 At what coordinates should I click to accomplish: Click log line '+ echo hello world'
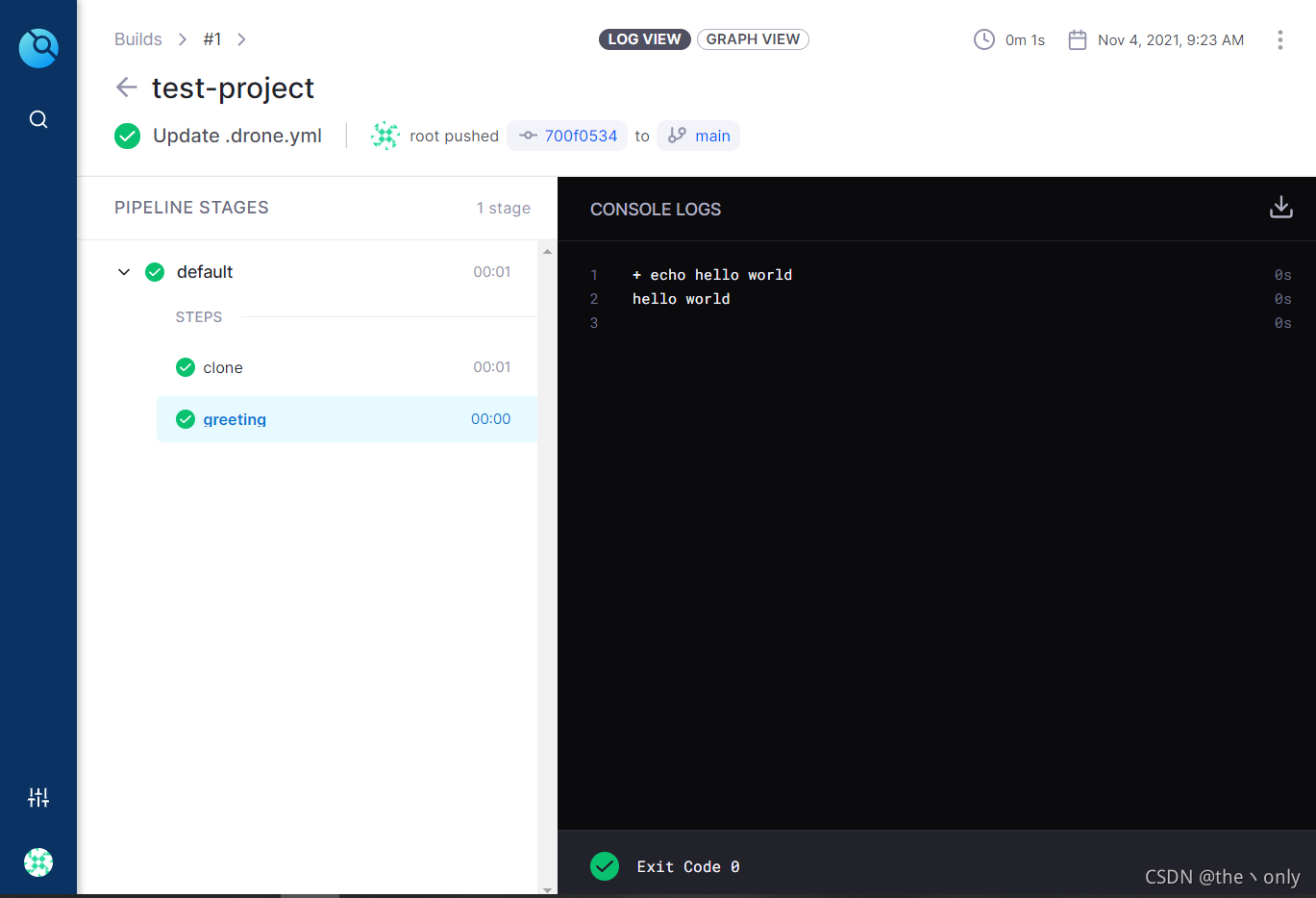(712, 275)
